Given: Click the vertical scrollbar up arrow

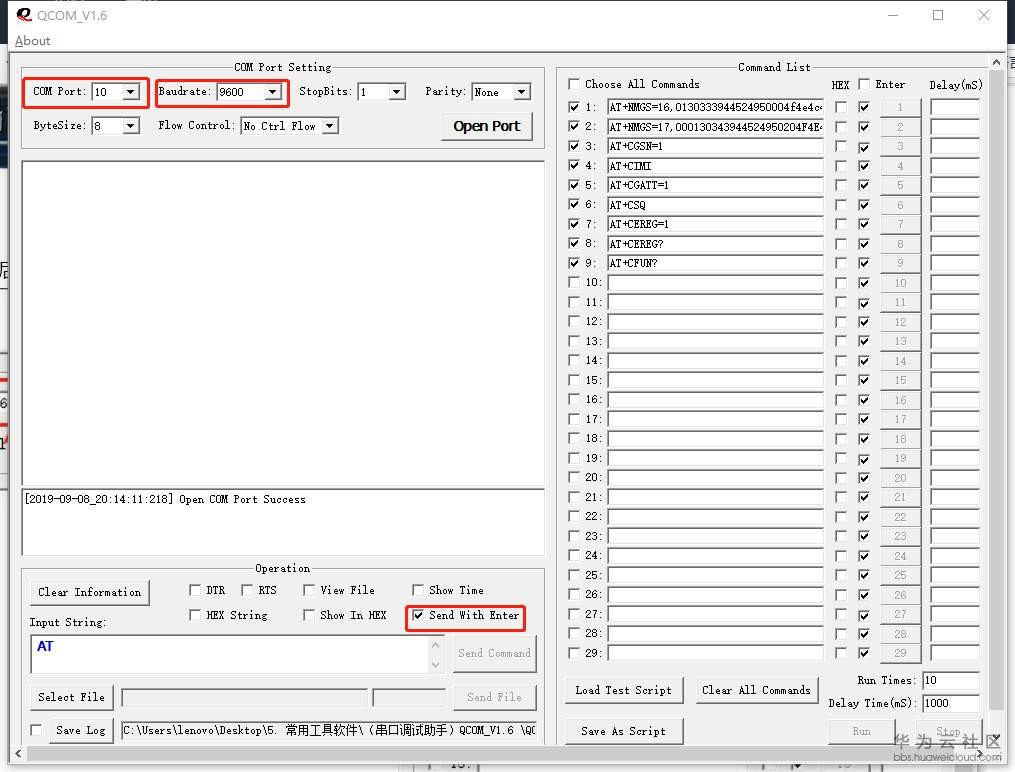Looking at the screenshot, I should pos(996,63).
